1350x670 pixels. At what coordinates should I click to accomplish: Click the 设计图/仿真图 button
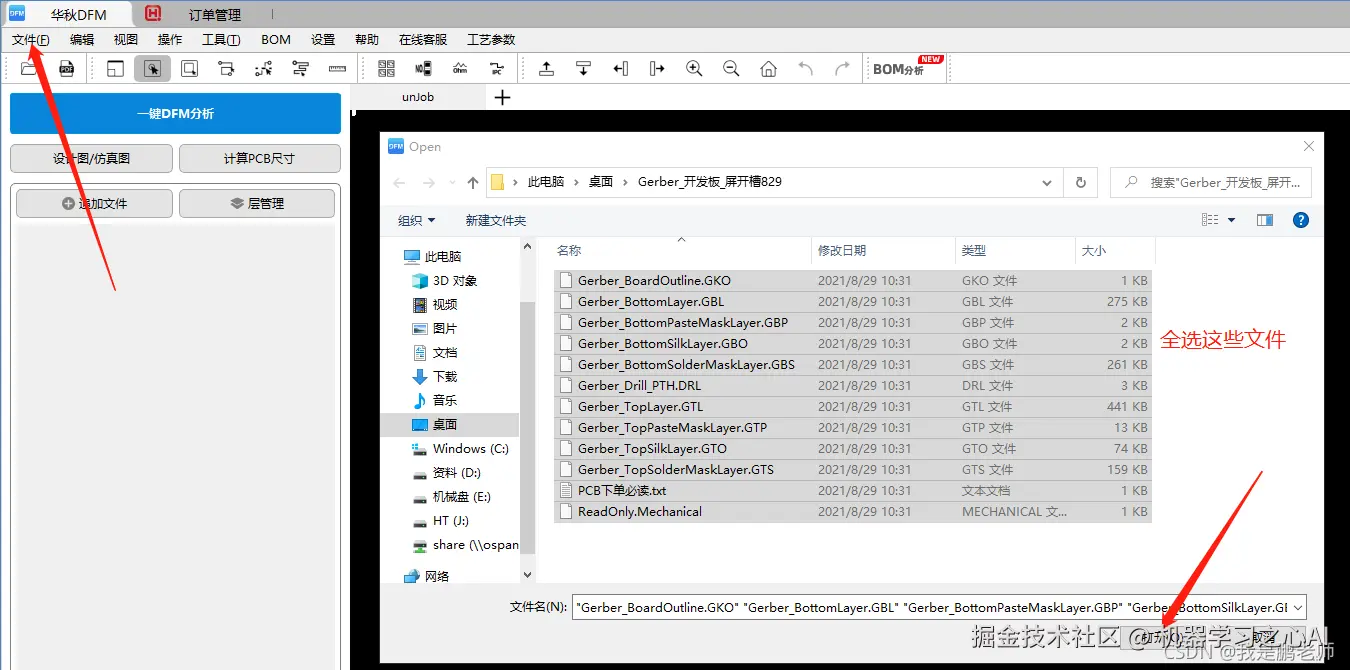point(91,158)
